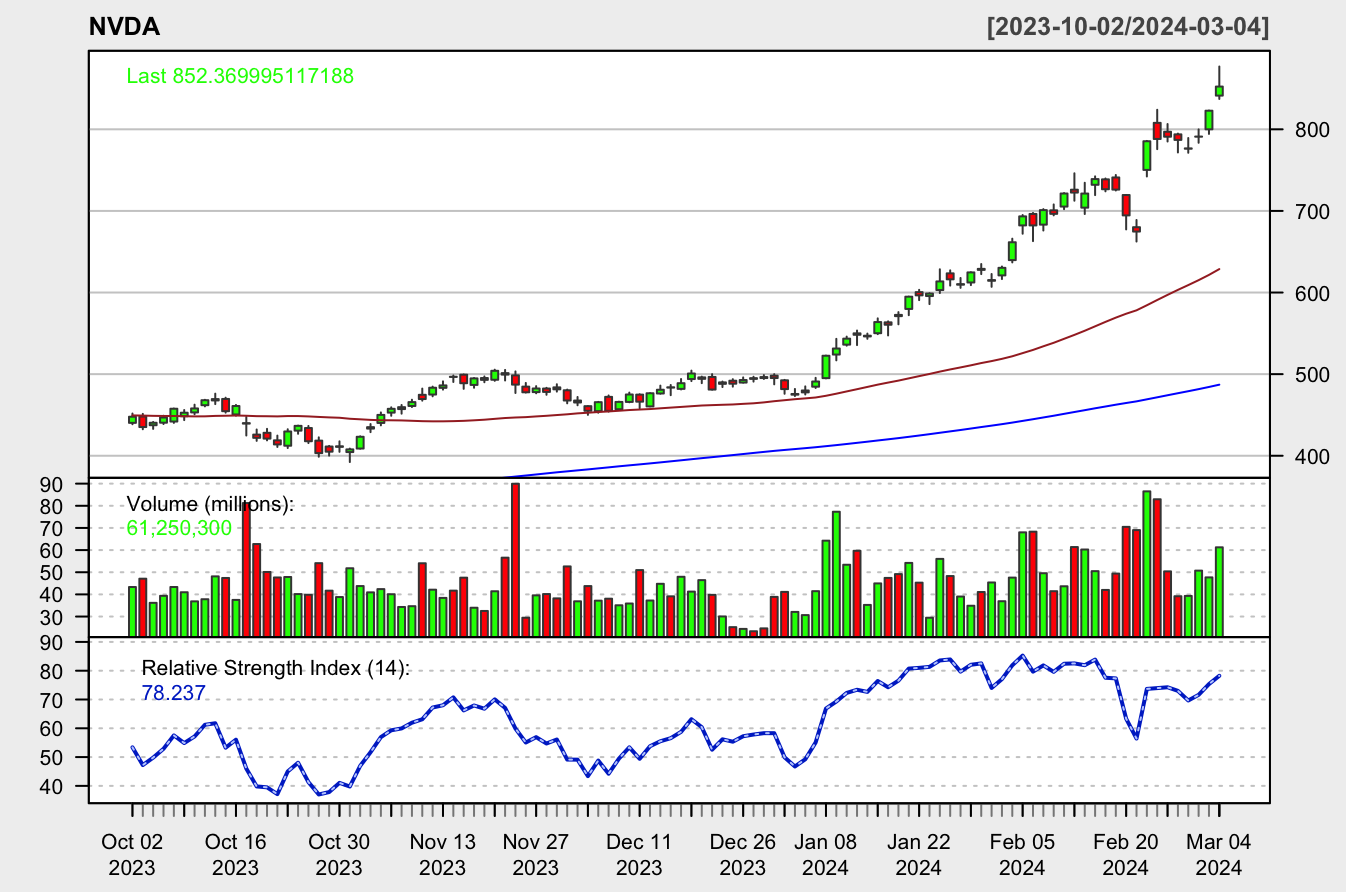
Task: Click the Volume (millions) label
Action: point(211,504)
